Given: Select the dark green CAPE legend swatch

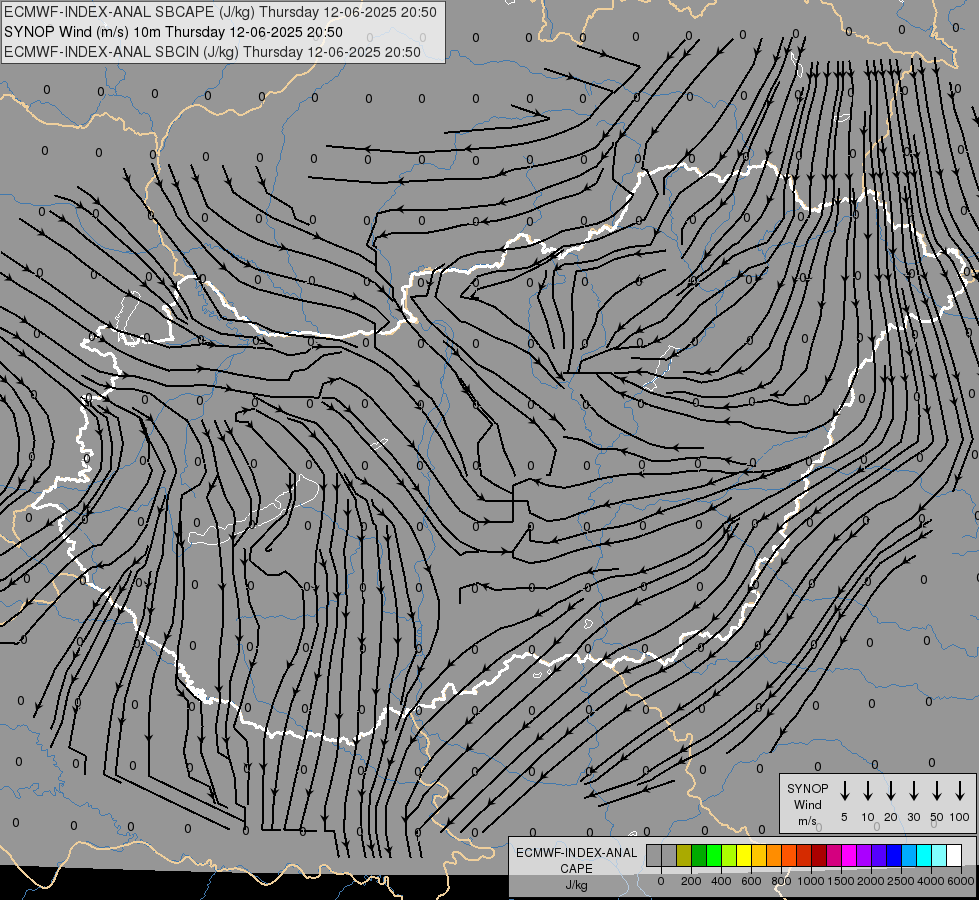Looking at the screenshot, I should 699,855.
